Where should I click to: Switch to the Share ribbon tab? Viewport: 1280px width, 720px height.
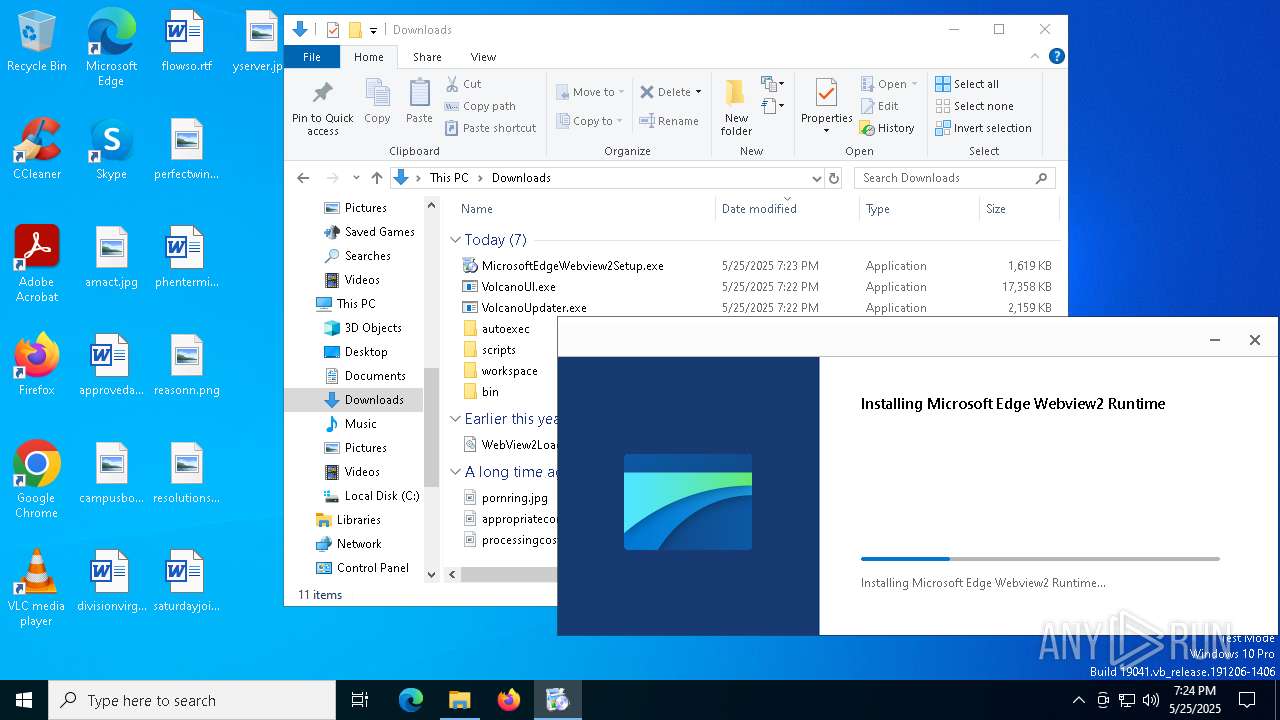click(x=427, y=57)
